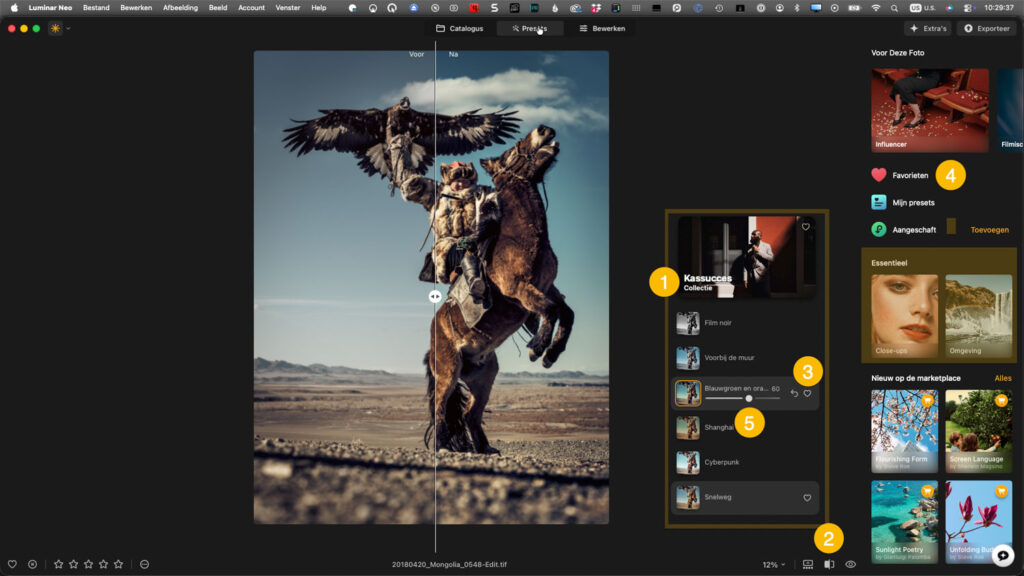
Task: Apply the Voorbij de muur preset
Action: point(745,358)
